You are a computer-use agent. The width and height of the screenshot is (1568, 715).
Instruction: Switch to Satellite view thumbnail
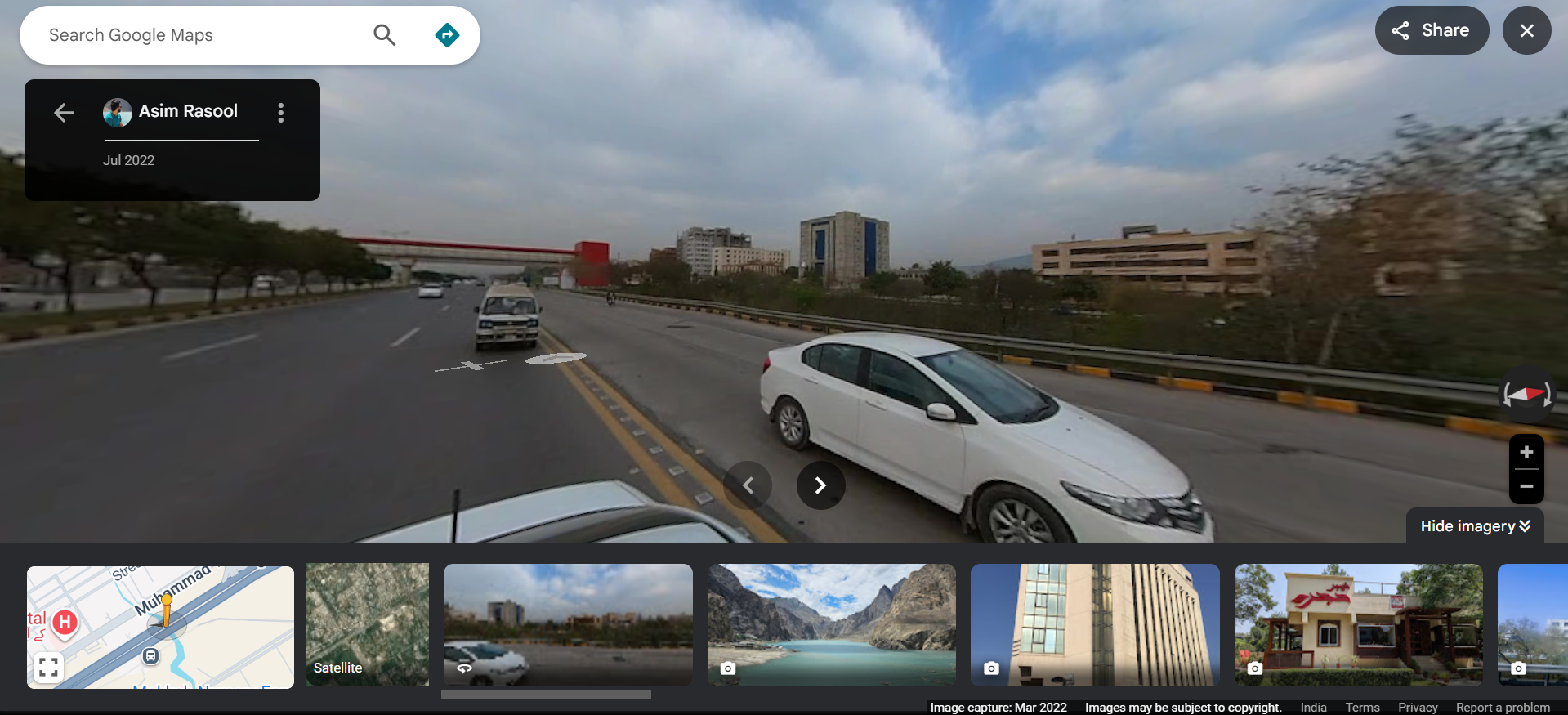[367, 625]
